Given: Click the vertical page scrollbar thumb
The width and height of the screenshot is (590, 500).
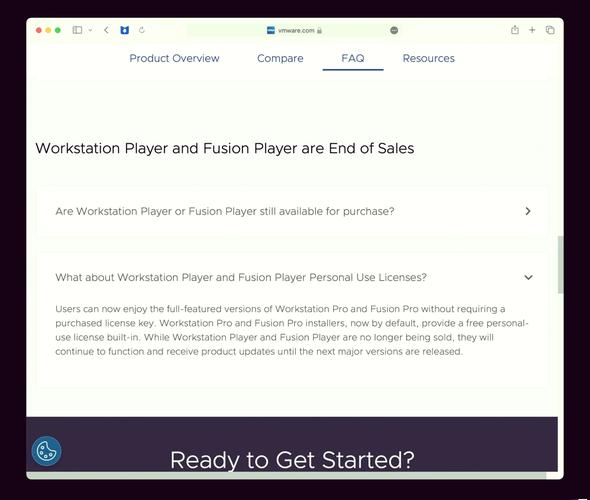Looking at the screenshot, I should 560,264.
